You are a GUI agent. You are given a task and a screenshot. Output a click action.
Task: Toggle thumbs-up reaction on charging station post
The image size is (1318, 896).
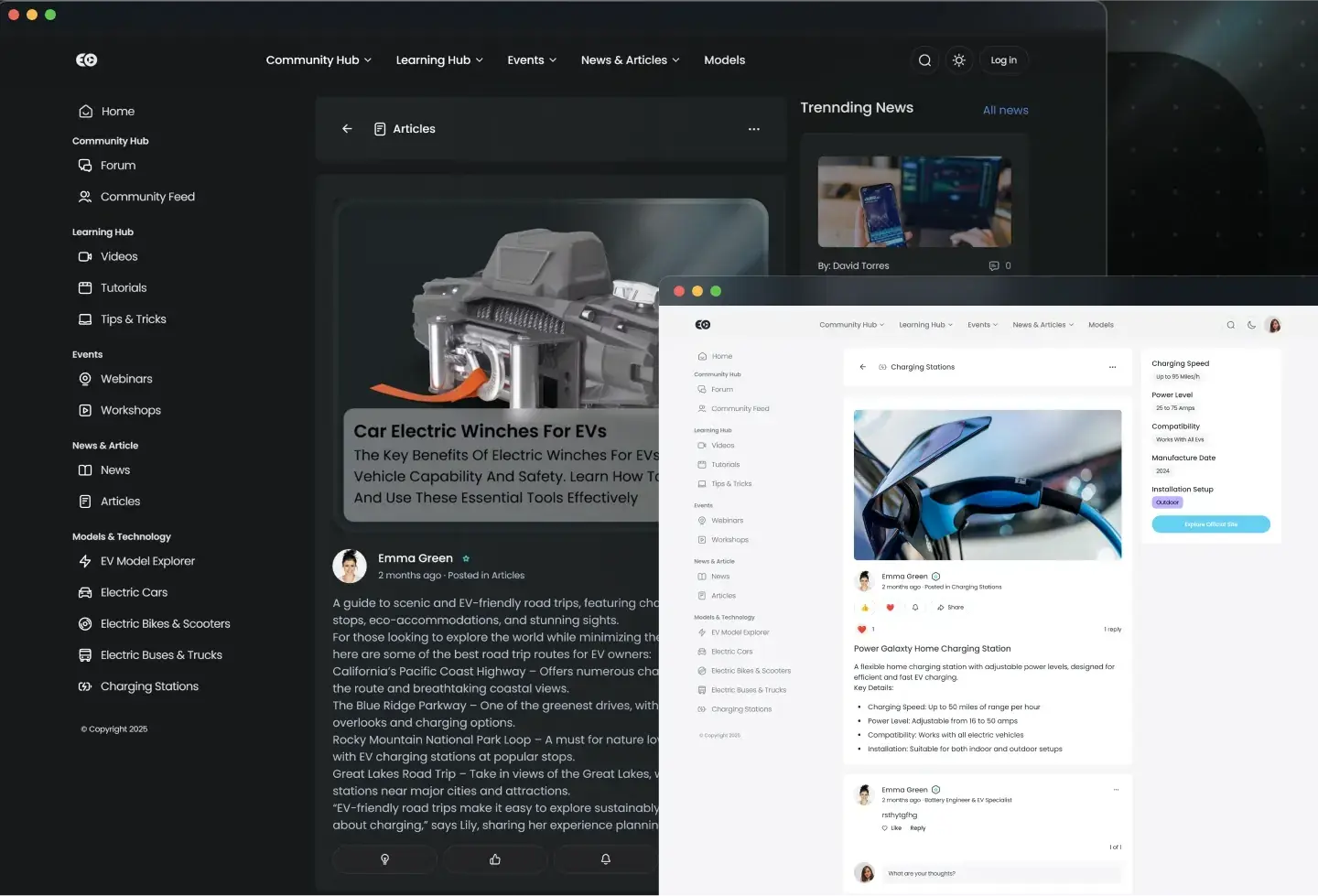tap(865, 608)
